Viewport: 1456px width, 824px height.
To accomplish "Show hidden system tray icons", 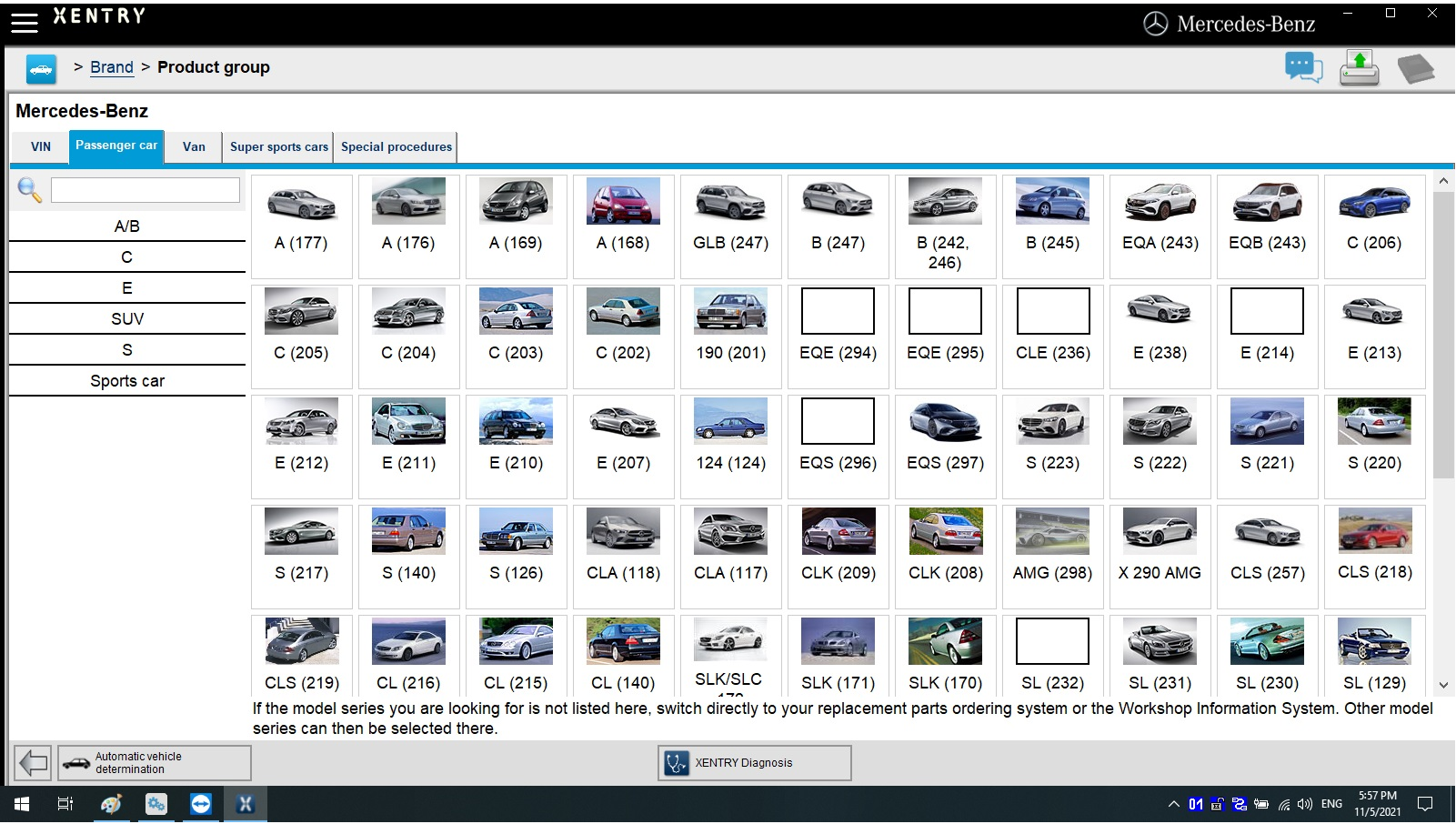I will coord(1173,804).
